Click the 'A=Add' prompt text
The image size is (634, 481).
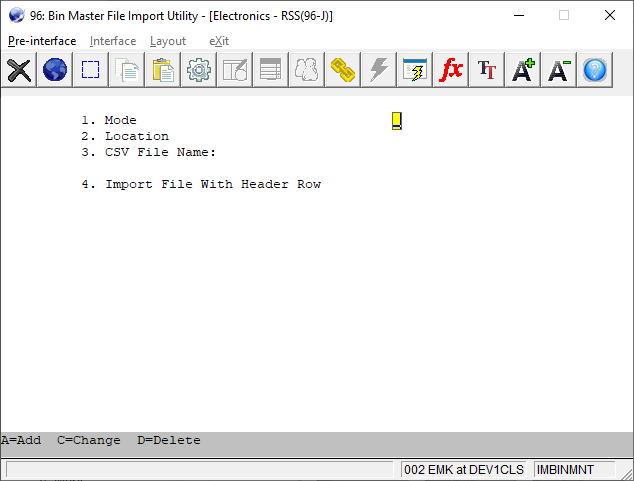tap(21, 440)
